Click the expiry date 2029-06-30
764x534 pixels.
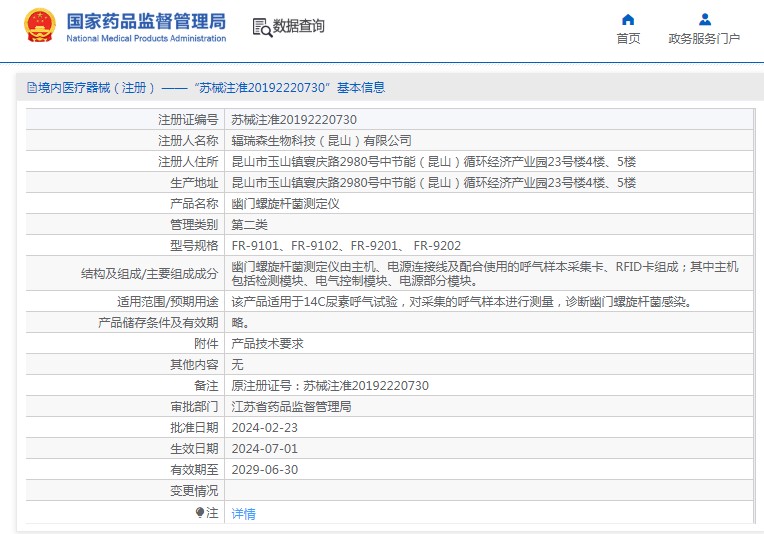point(264,470)
